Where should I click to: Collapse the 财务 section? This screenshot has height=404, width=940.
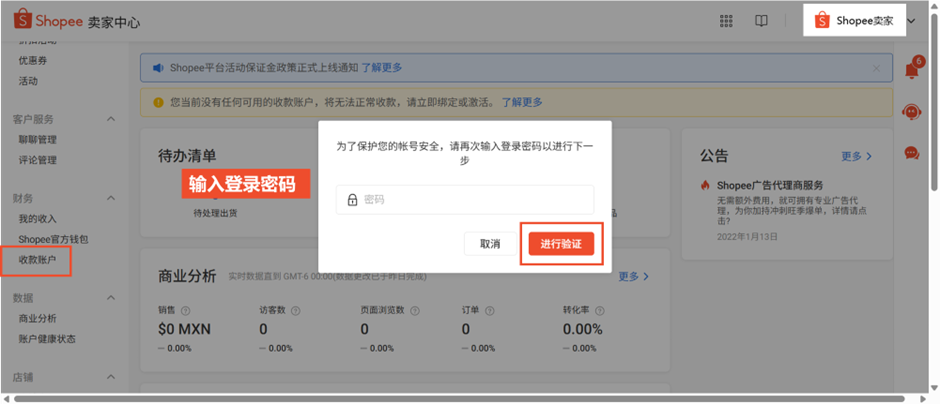[x=111, y=198]
